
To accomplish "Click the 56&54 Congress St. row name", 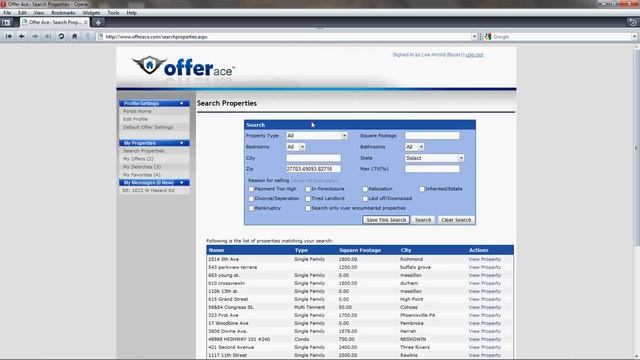I will click(x=231, y=307).
